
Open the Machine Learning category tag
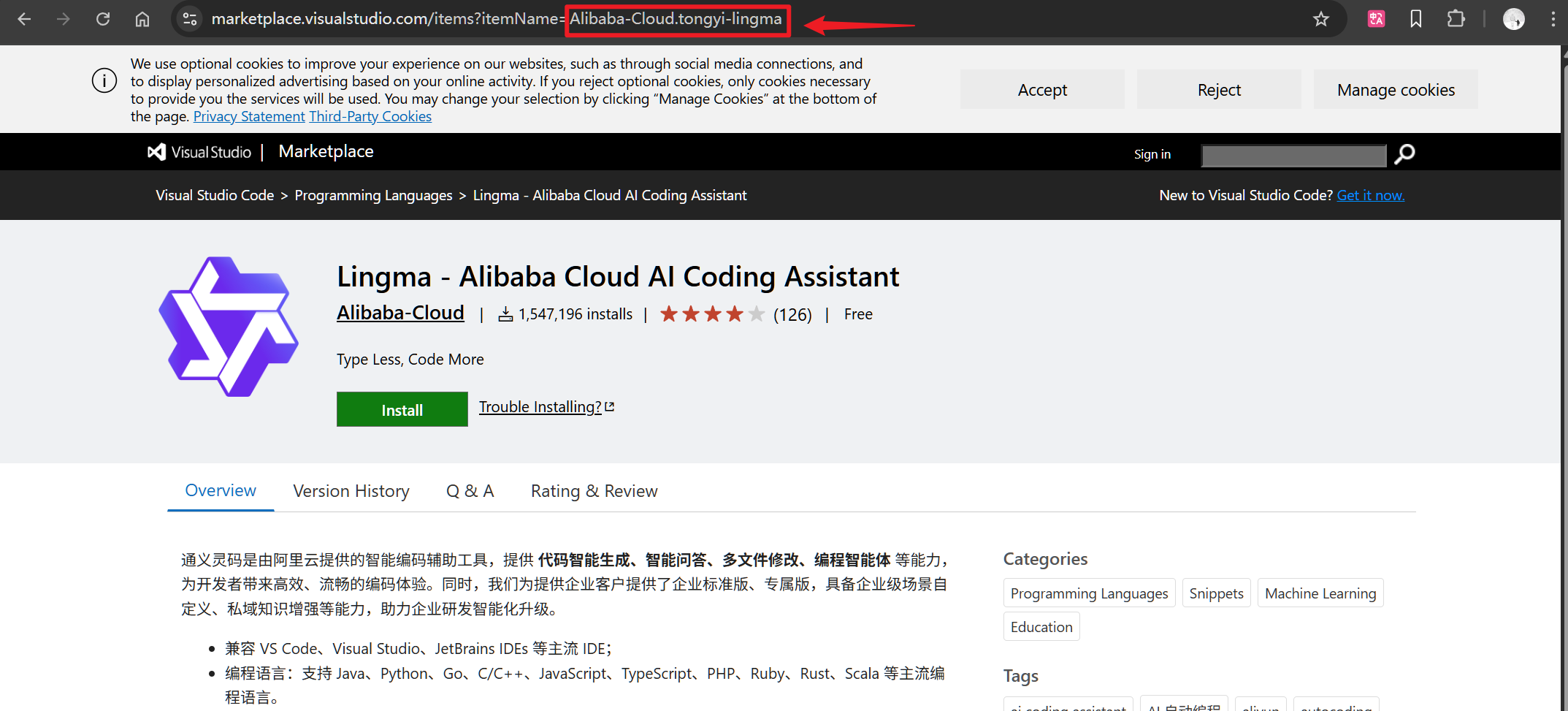coord(1320,593)
